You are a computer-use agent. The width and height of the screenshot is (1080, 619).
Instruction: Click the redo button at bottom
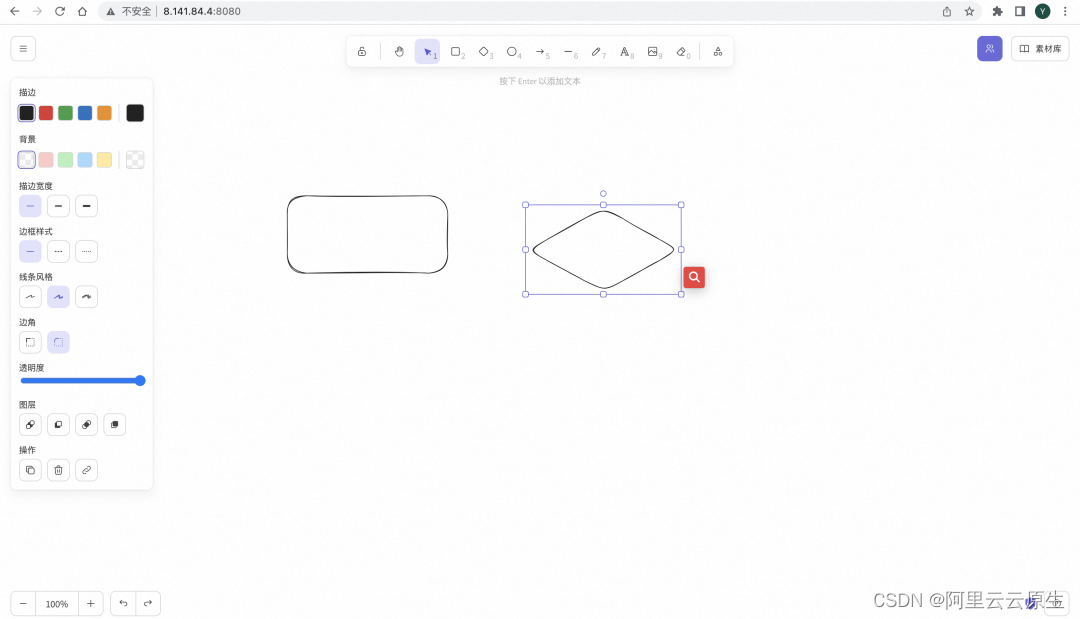pos(147,603)
